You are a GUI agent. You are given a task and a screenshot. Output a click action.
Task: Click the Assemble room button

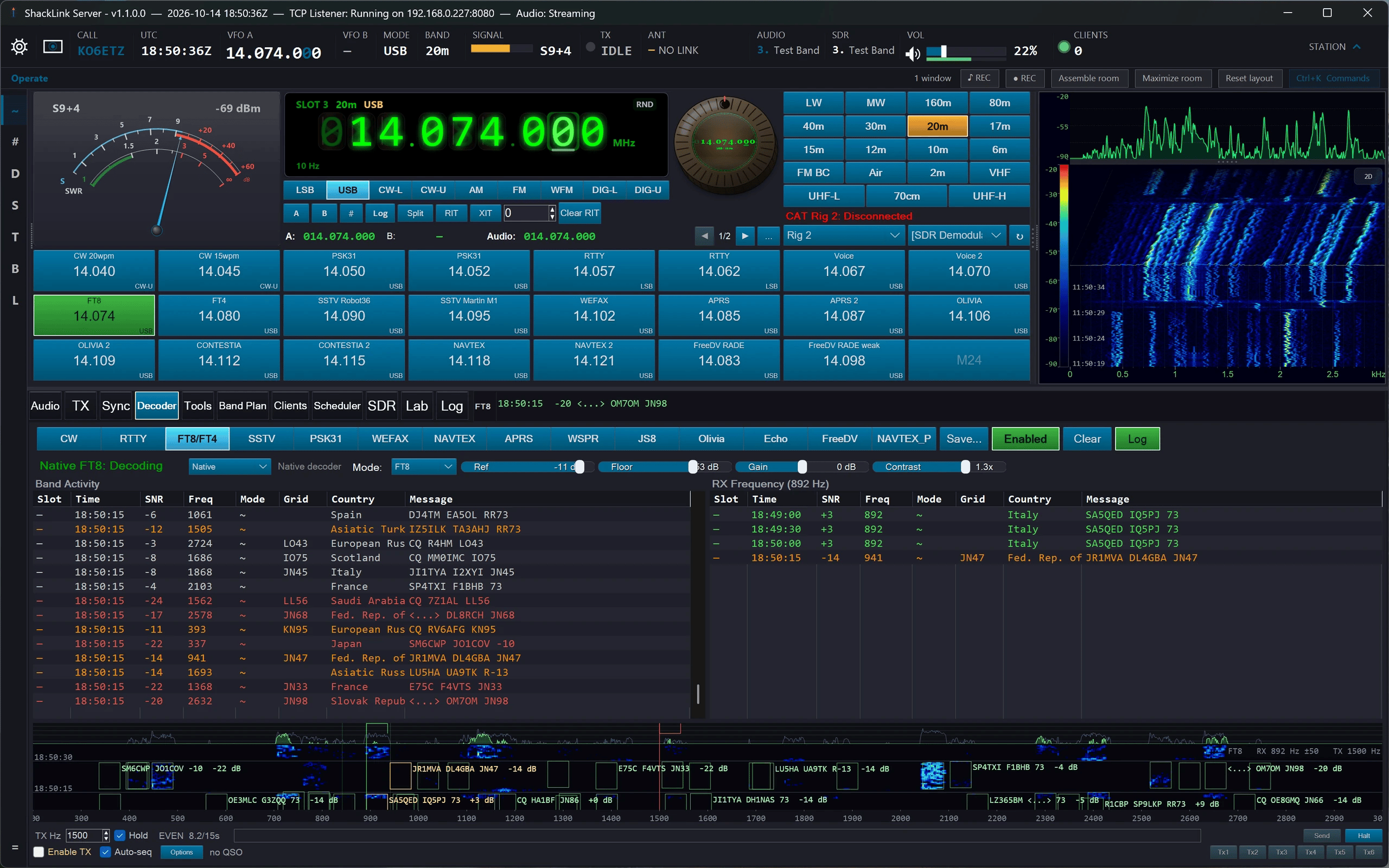pos(1088,78)
